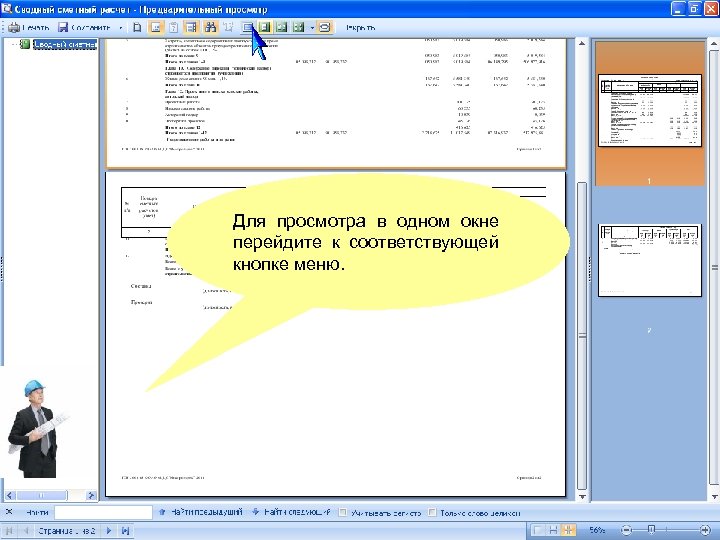Open page 2 thumbnail in right panel
Viewport: 720px width, 540px height.
point(648,260)
